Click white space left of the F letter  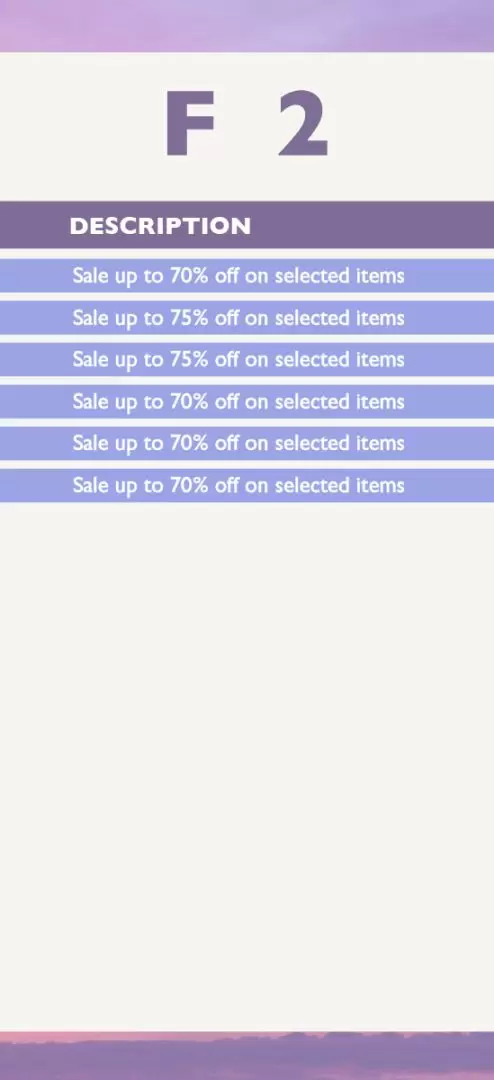coord(83,125)
